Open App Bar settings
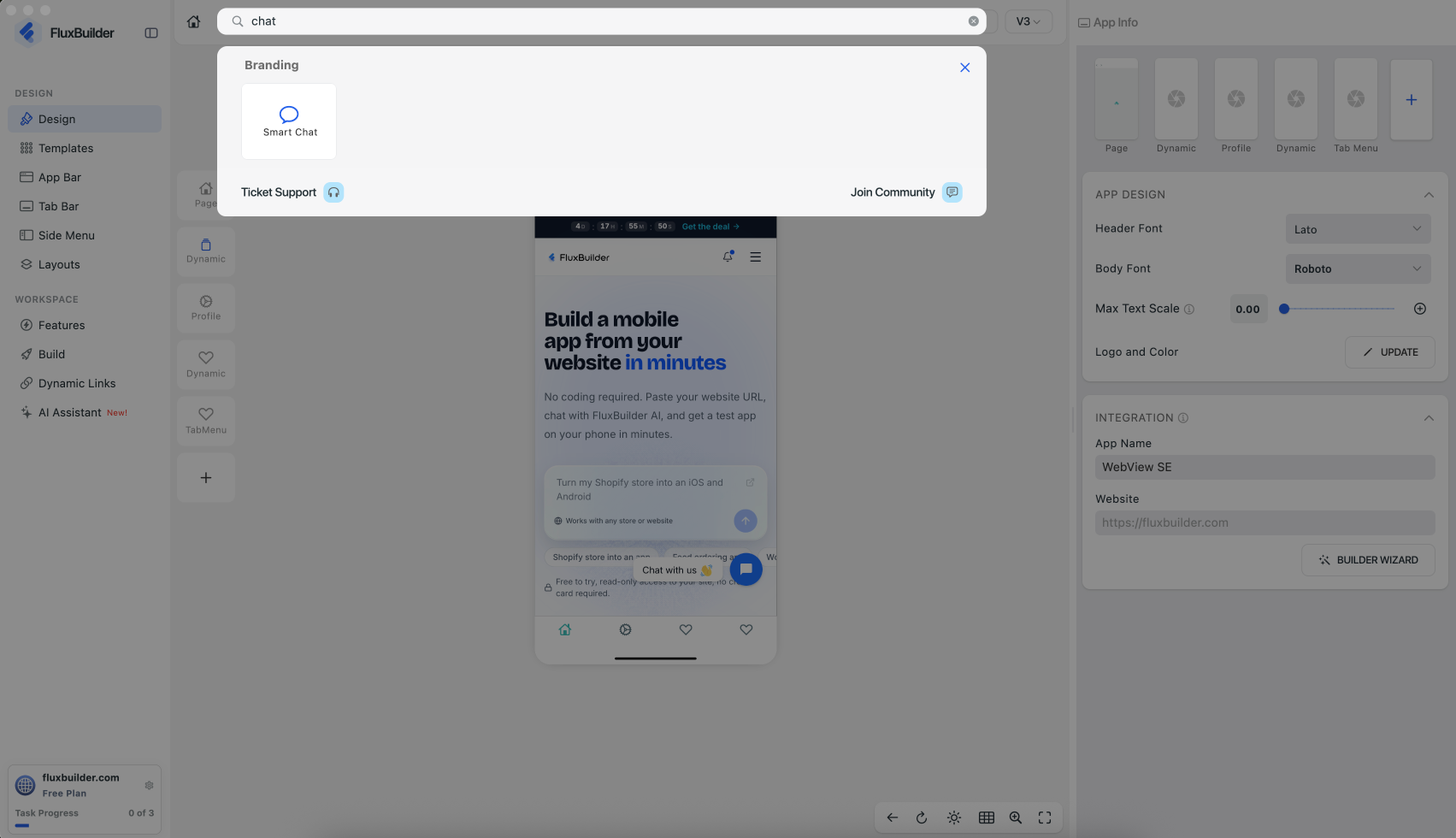1456x838 pixels. (x=85, y=177)
